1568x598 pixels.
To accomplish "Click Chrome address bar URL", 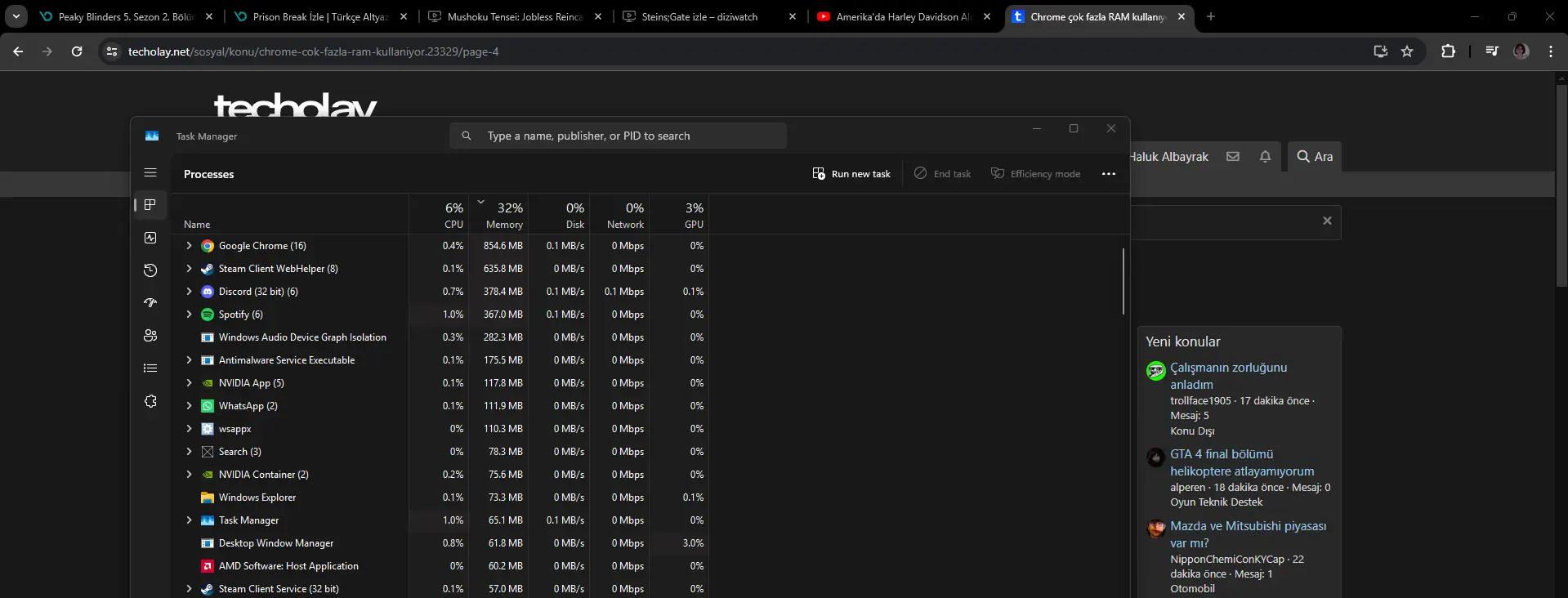I will coord(313,51).
